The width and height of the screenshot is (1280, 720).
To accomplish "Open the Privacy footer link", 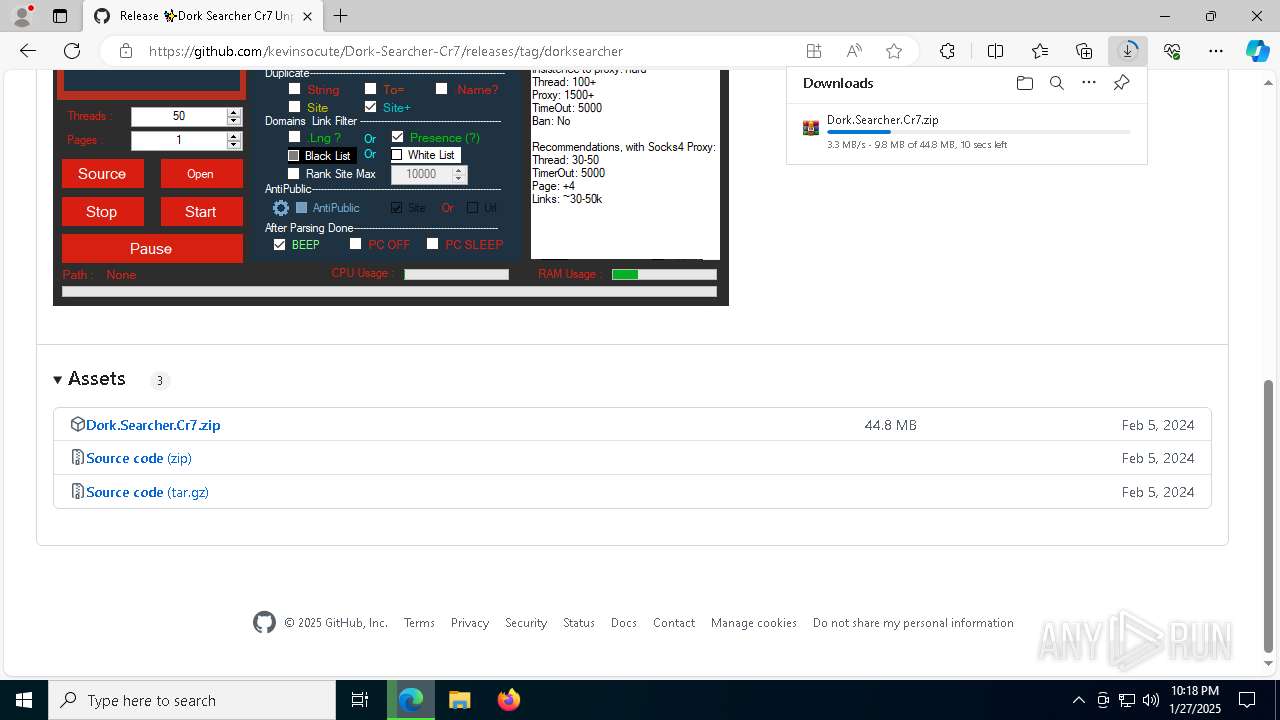I will [x=470, y=623].
